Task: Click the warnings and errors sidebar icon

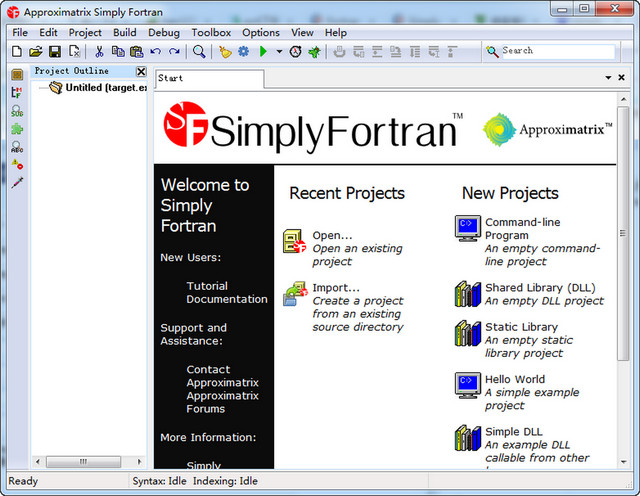Action: (x=17, y=165)
